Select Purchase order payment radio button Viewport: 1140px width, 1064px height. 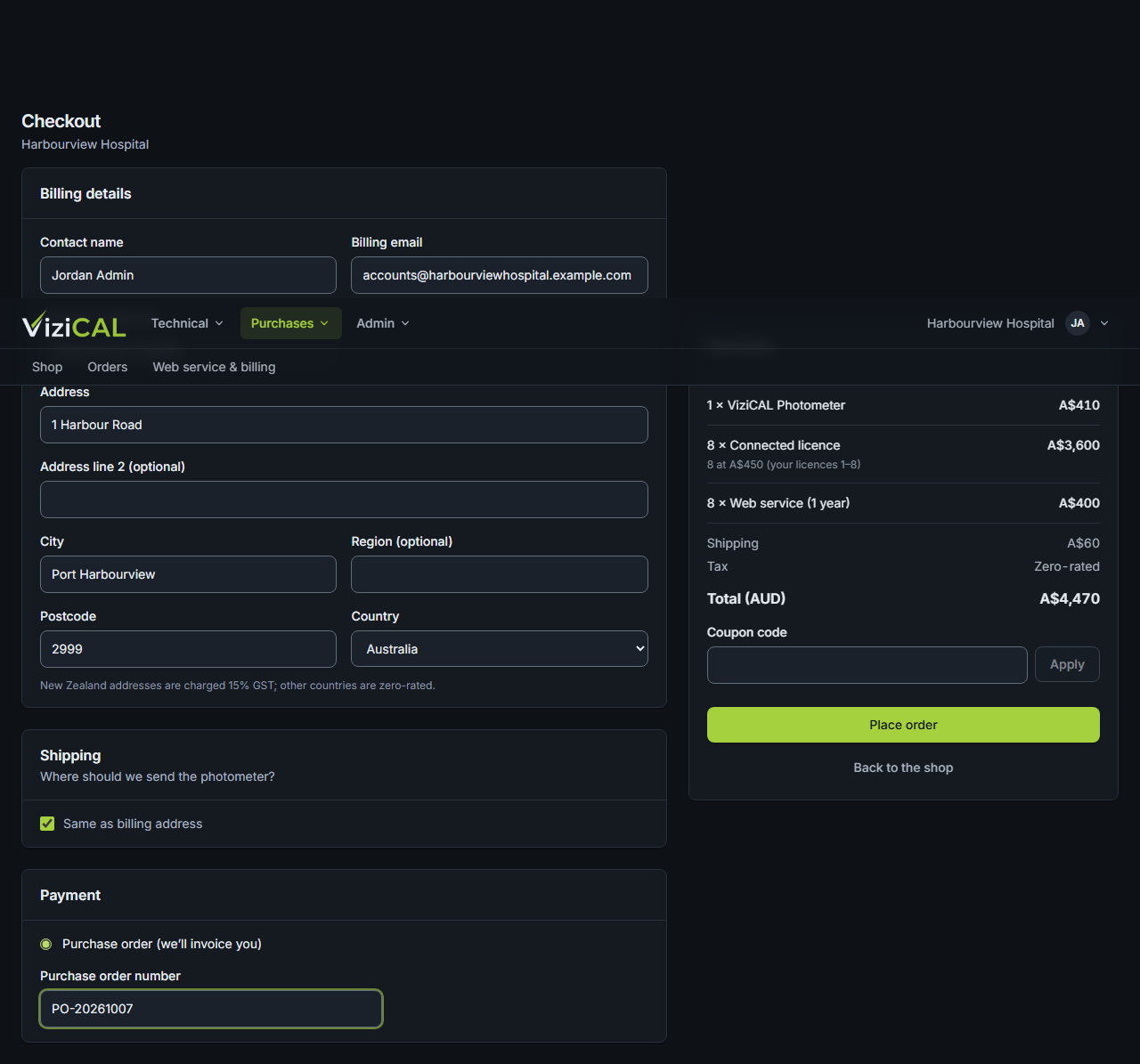[x=46, y=944]
